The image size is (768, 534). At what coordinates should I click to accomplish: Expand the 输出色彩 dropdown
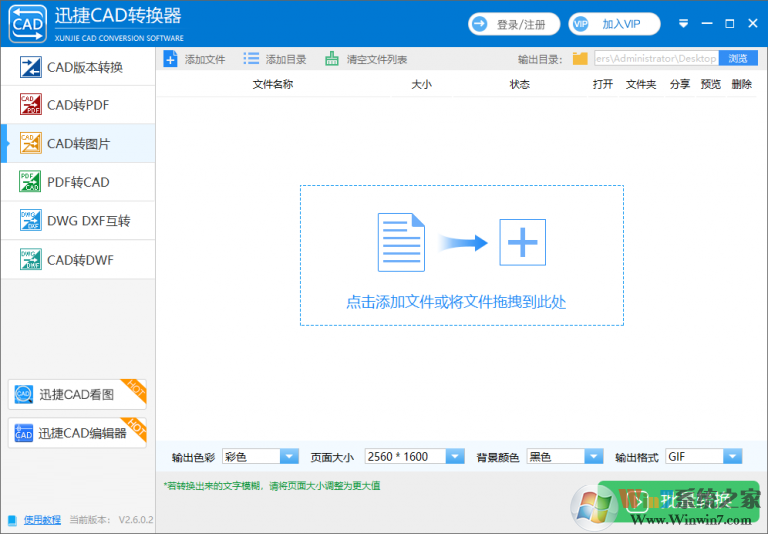289,457
